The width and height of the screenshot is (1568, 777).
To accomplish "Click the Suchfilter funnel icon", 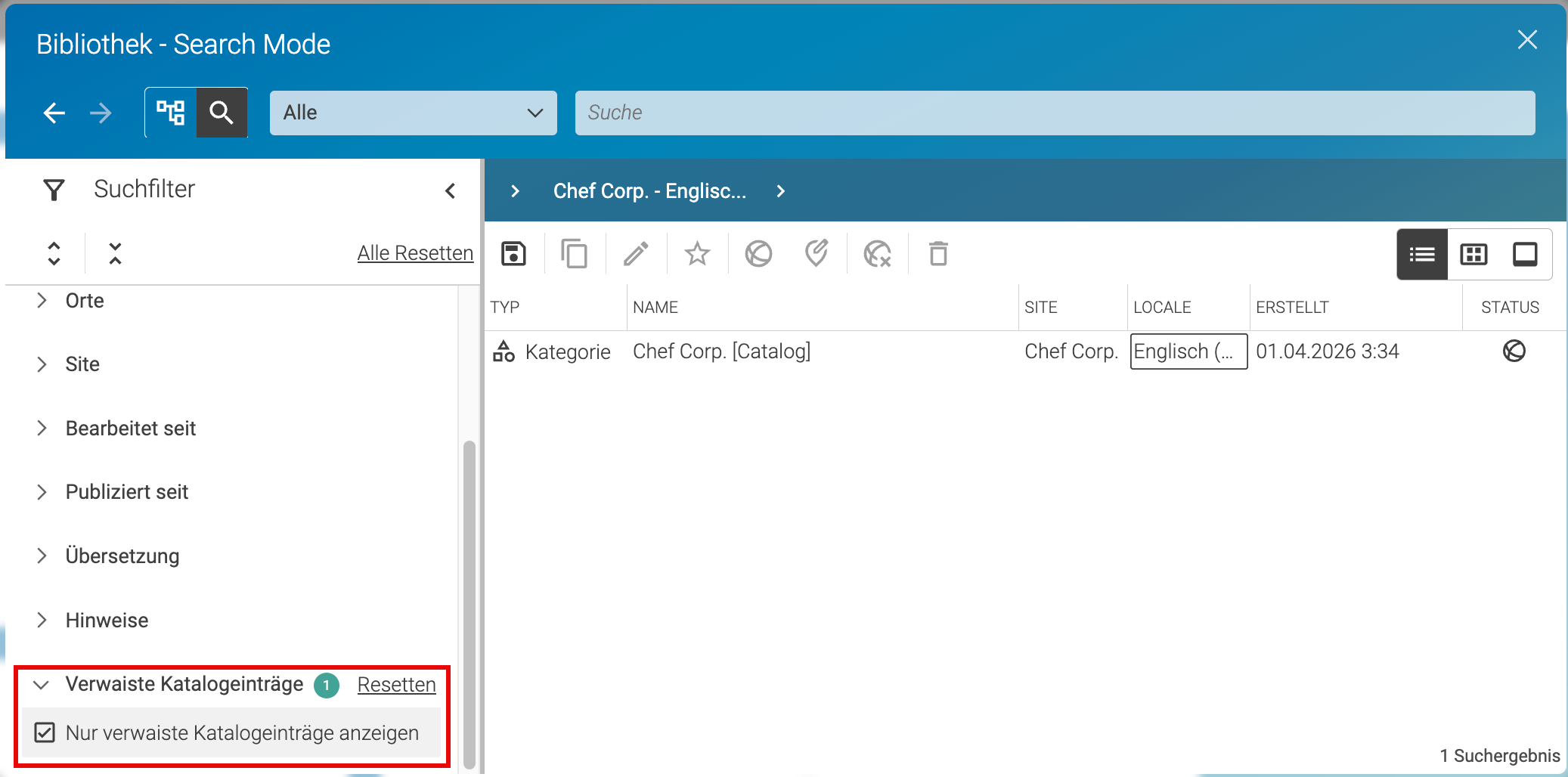I will [54, 190].
